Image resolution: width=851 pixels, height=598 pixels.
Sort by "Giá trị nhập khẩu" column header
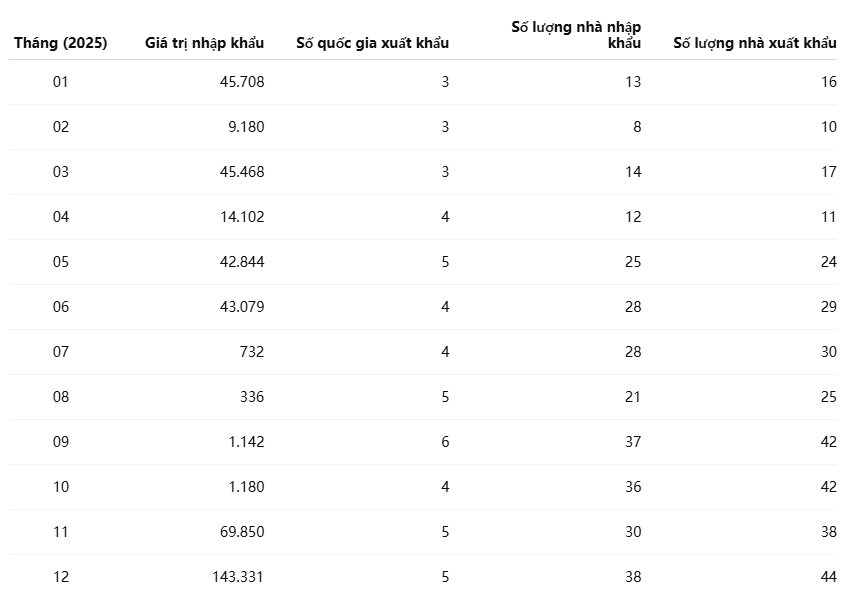[211, 43]
